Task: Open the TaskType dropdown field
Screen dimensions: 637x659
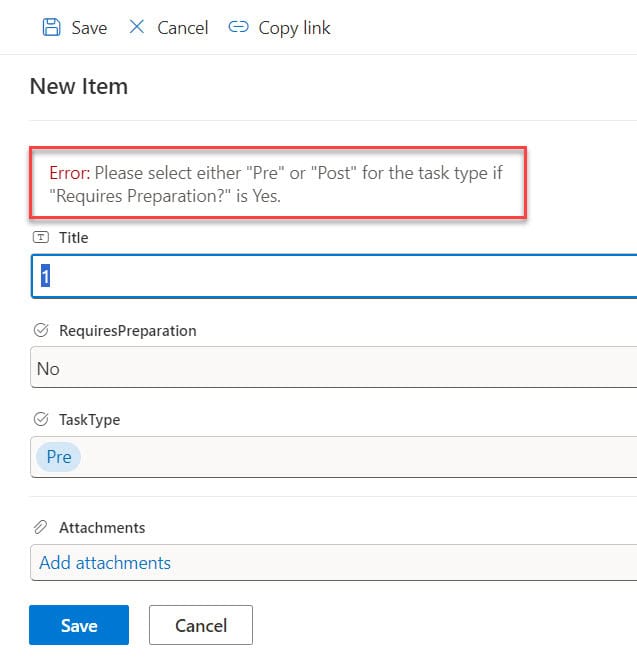Action: click(334, 457)
